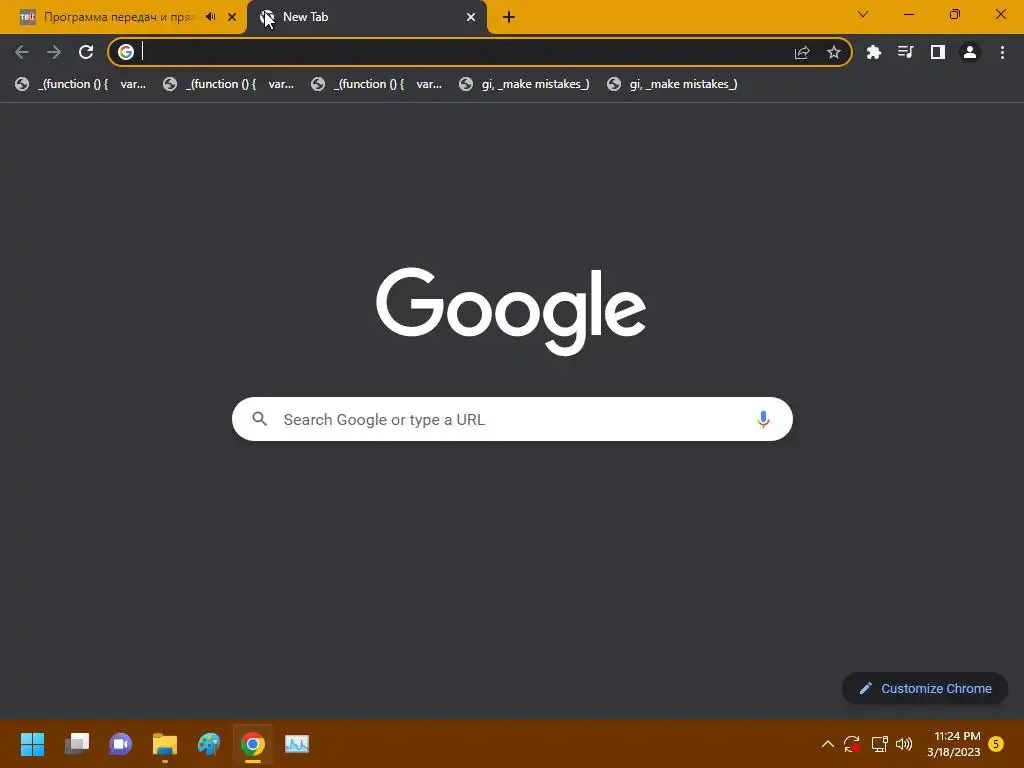Open Task View on the taskbar
Screen dimensions: 1024x768
pyautogui.click(x=76, y=744)
